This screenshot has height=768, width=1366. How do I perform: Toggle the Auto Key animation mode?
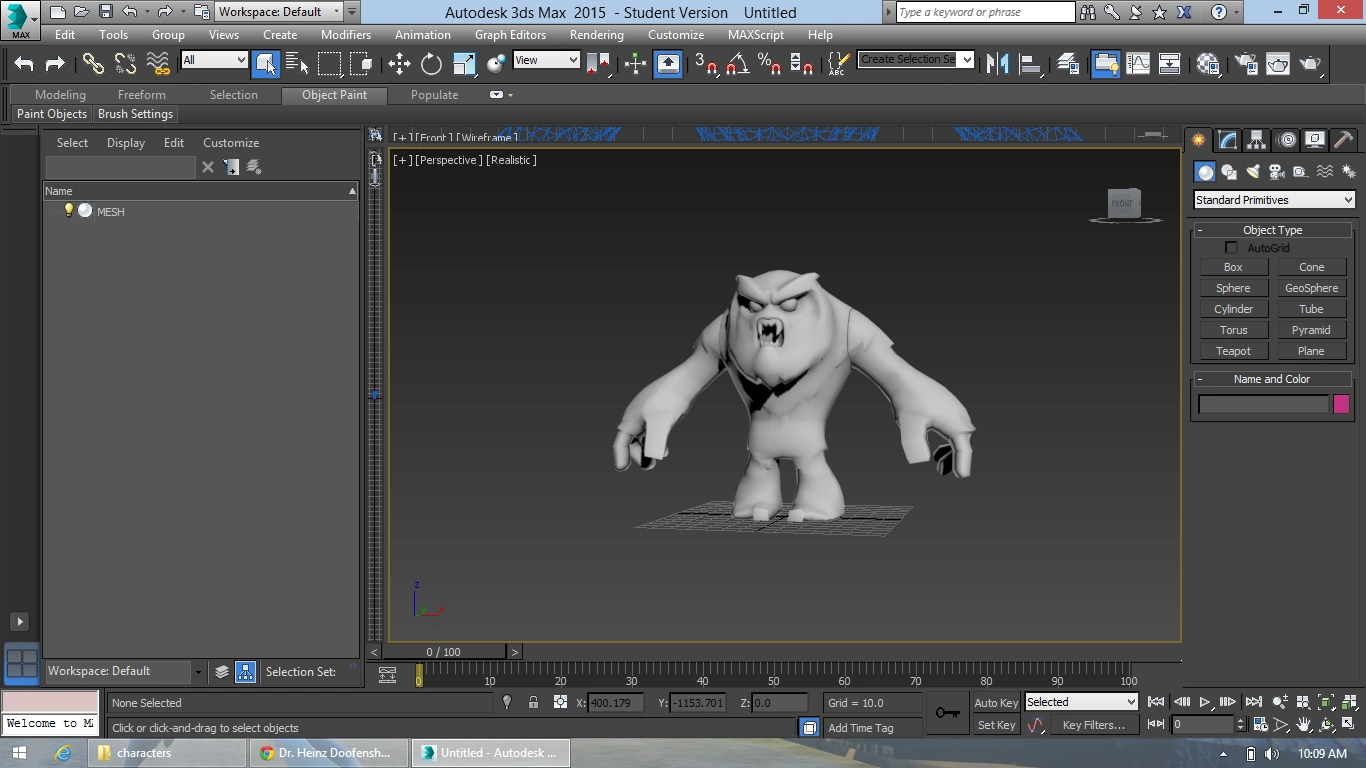[x=996, y=703]
